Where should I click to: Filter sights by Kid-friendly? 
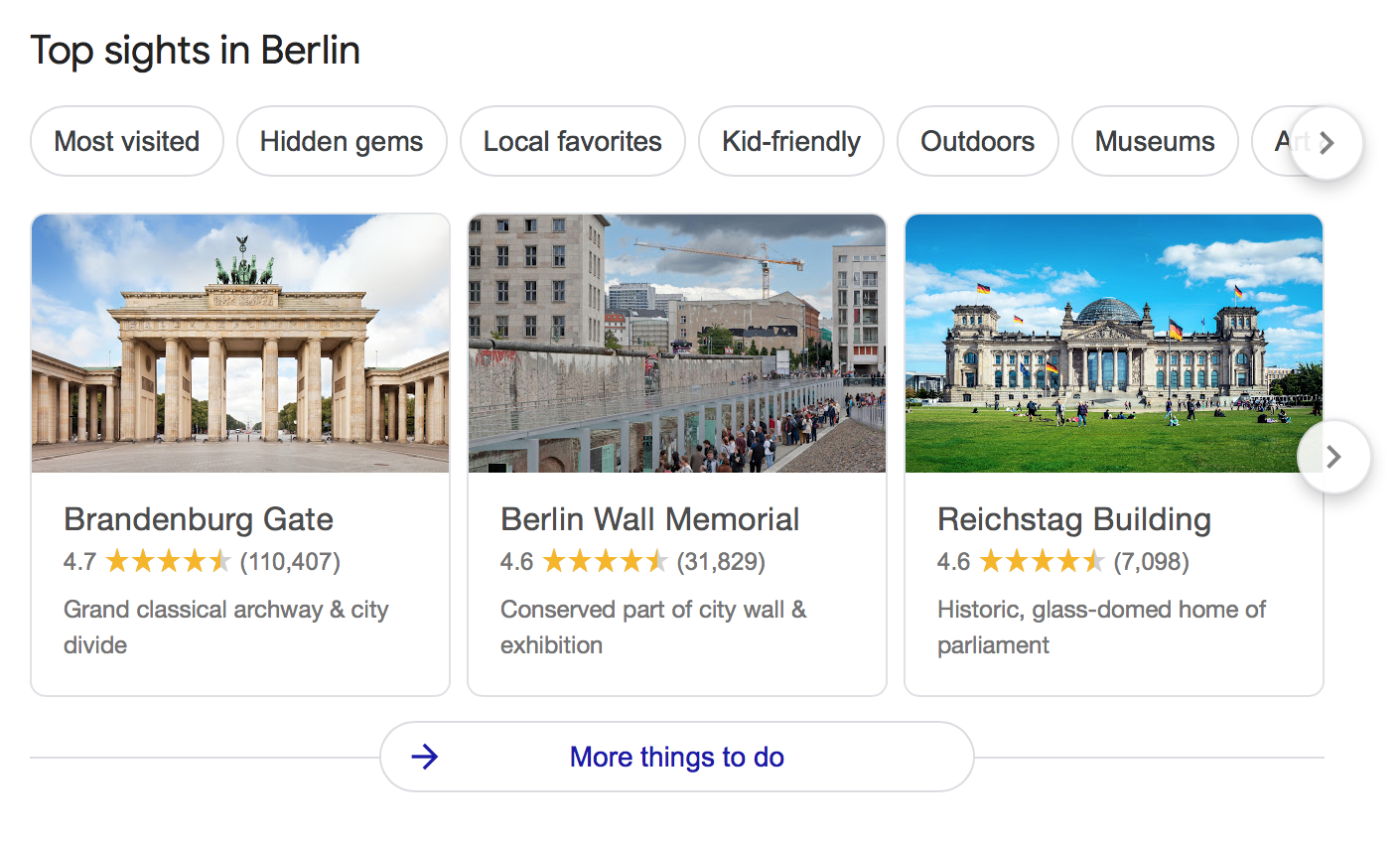tap(791, 141)
